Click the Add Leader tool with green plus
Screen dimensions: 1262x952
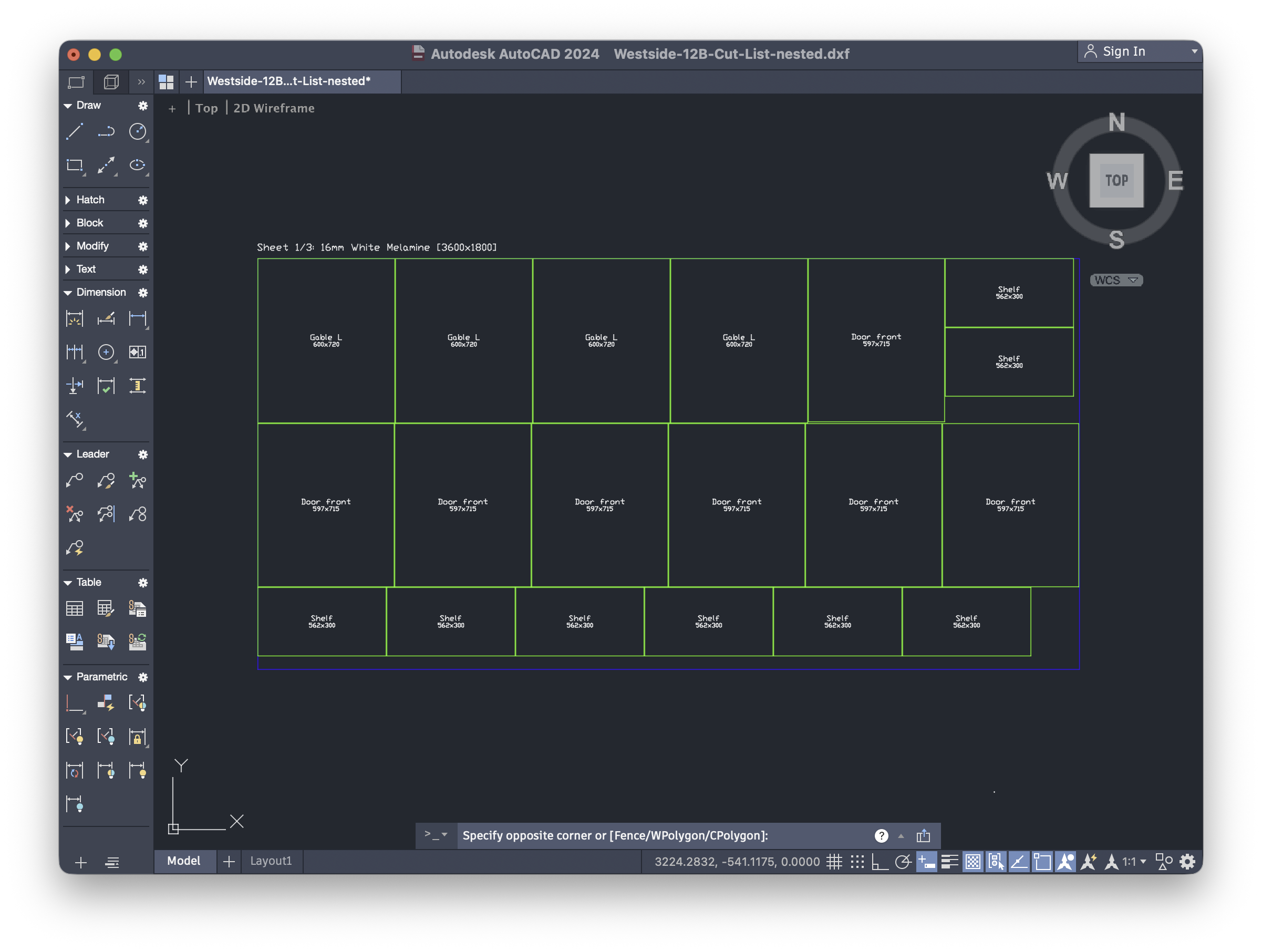click(x=138, y=480)
